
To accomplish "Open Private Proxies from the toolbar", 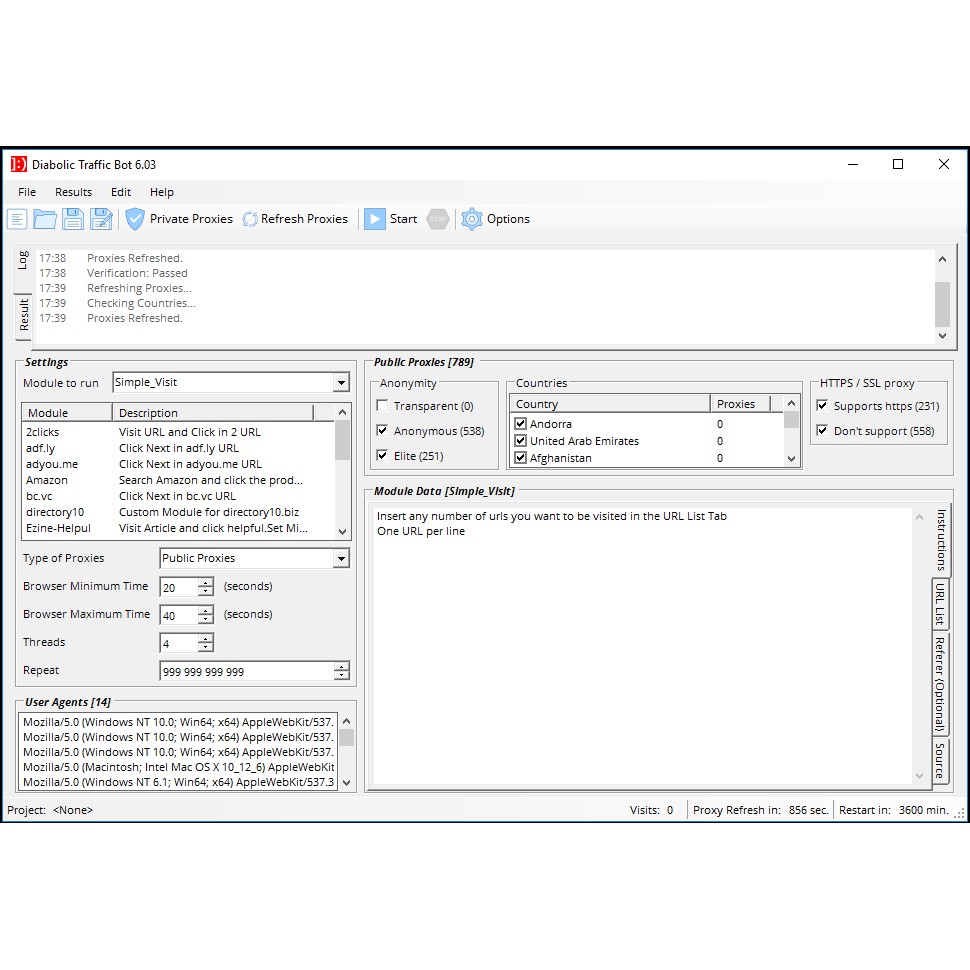I will pos(179,219).
